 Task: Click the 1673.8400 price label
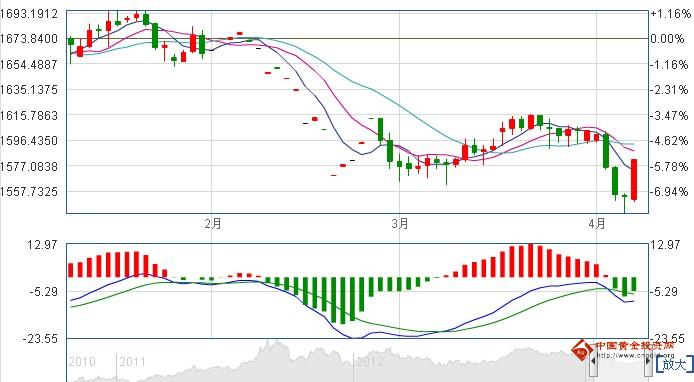(x=29, y=39)
